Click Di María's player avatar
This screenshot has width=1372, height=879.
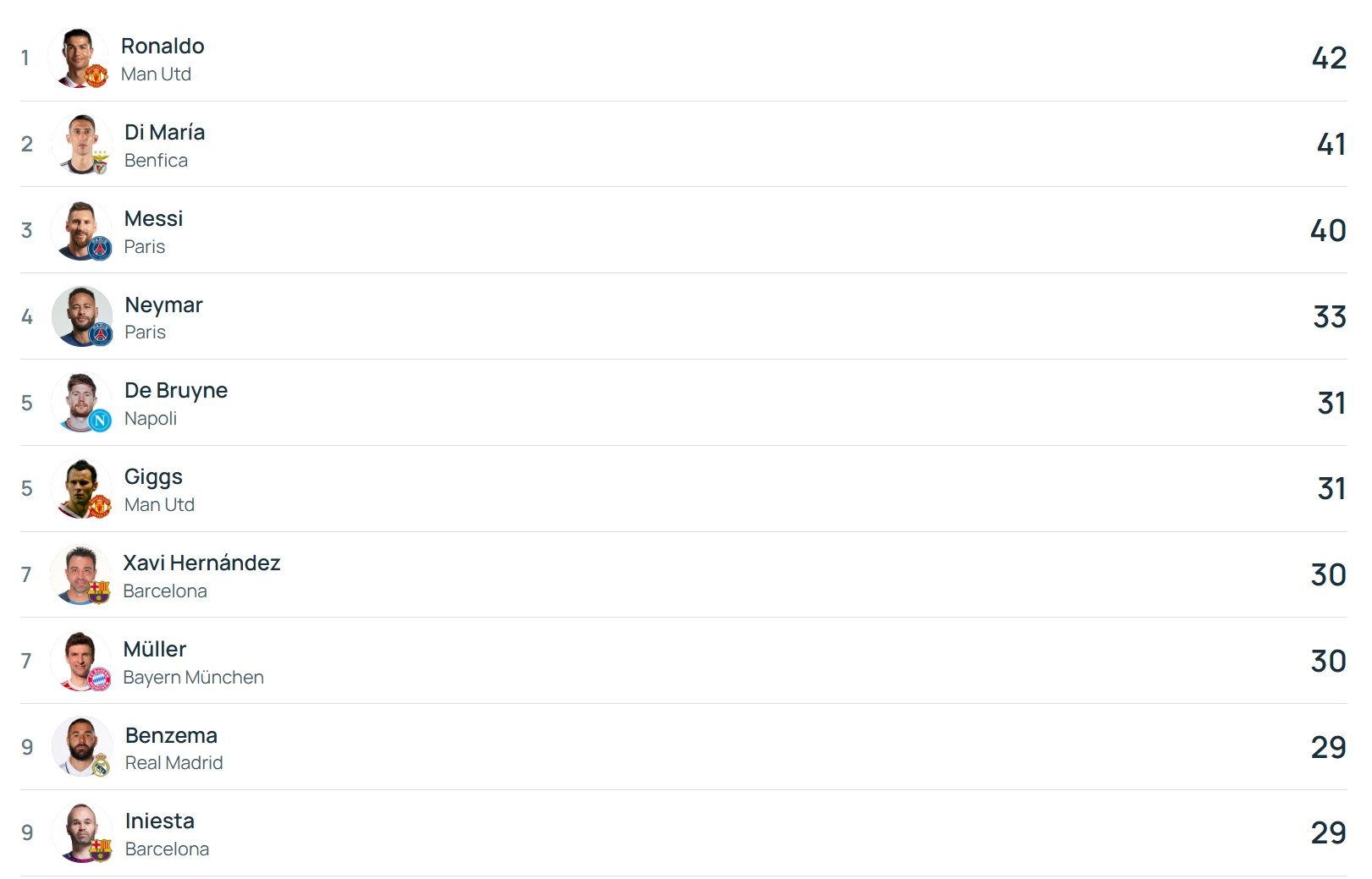click(80, 142)
